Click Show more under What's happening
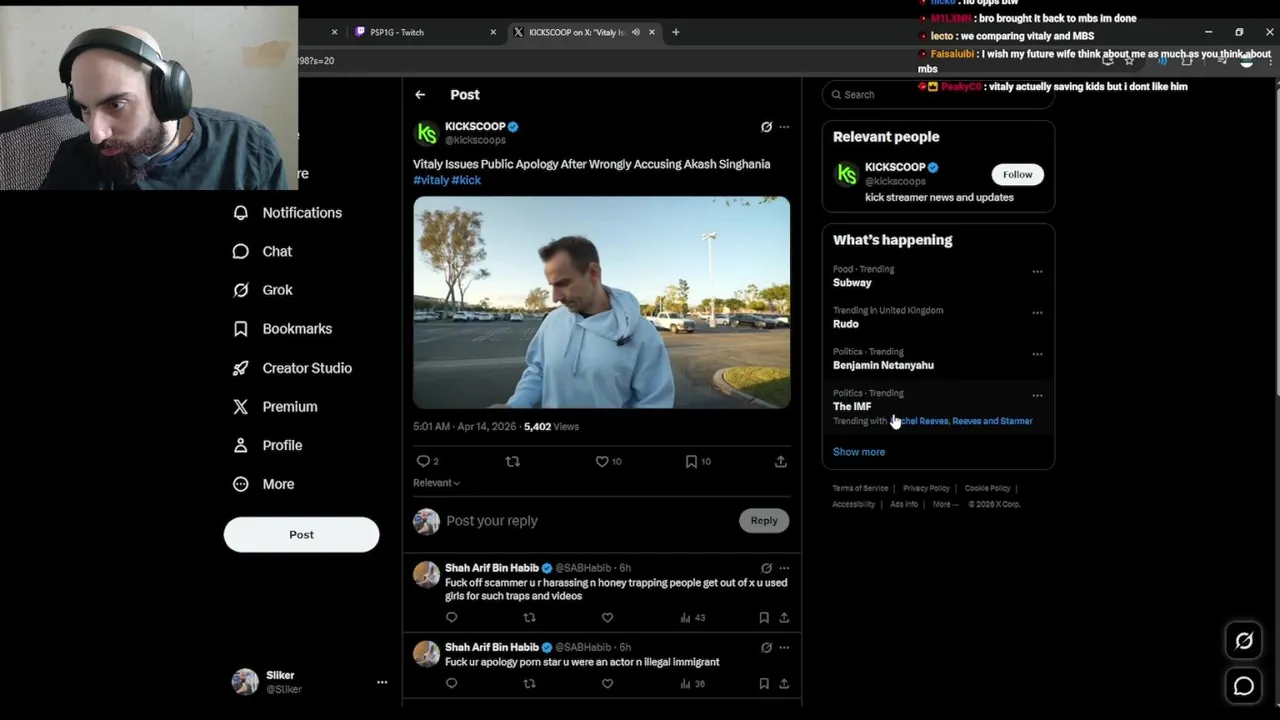Viewport: 1280px width, 720px height. (x=859, y=452)
